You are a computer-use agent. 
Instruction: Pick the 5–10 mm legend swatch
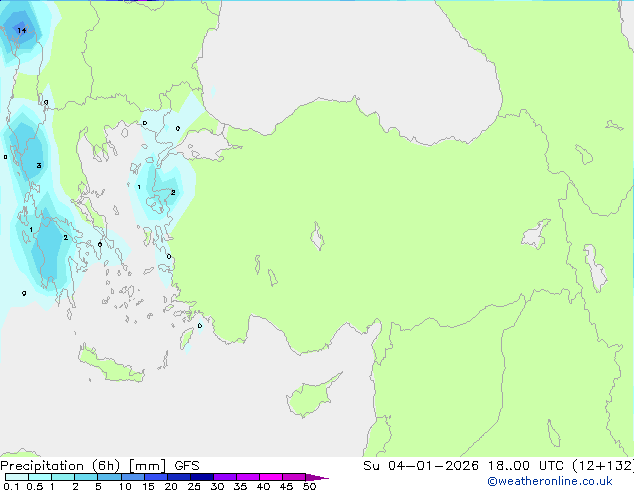[109, 477]
